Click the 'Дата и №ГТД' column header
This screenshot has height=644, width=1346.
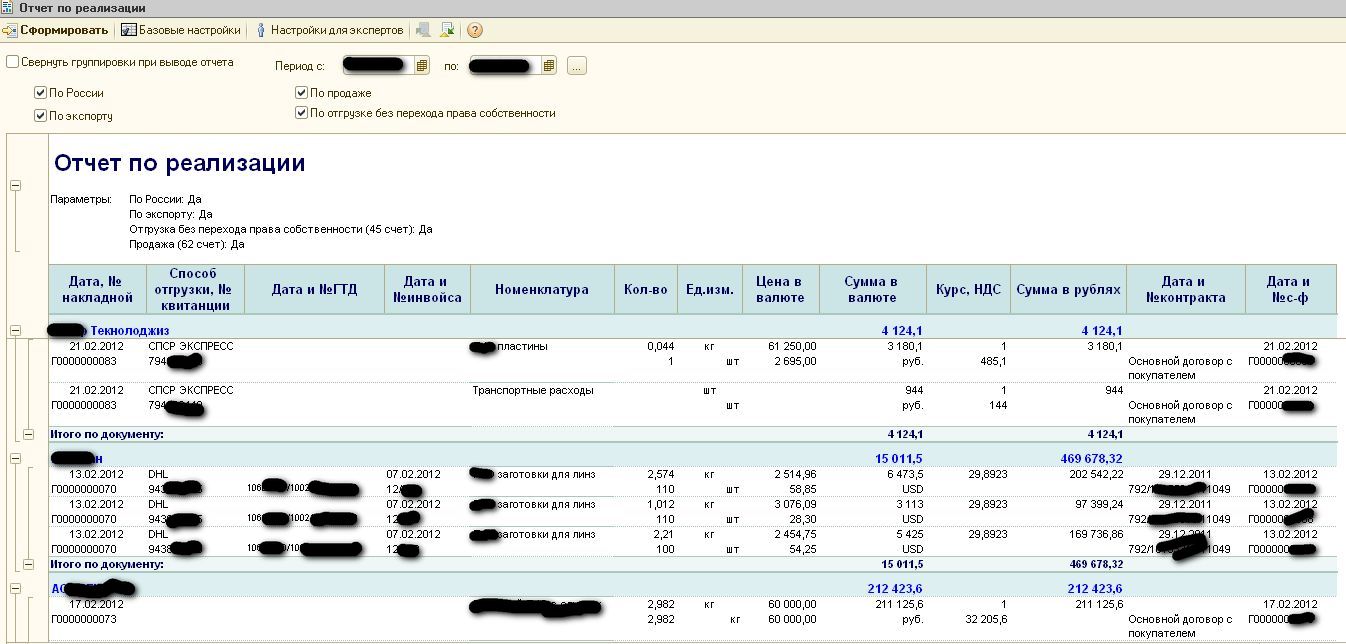(314, 290)
